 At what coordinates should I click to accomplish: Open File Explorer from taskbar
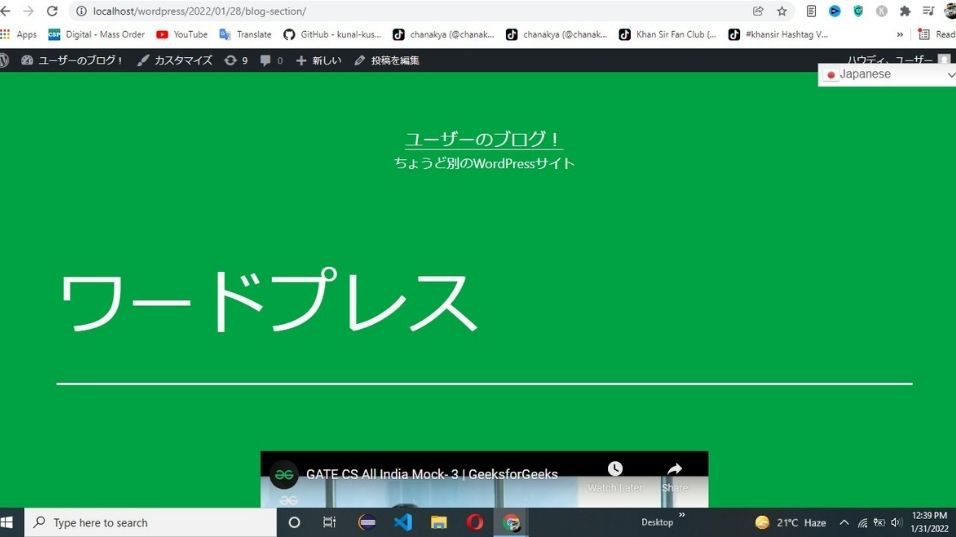tap(438, 522)
